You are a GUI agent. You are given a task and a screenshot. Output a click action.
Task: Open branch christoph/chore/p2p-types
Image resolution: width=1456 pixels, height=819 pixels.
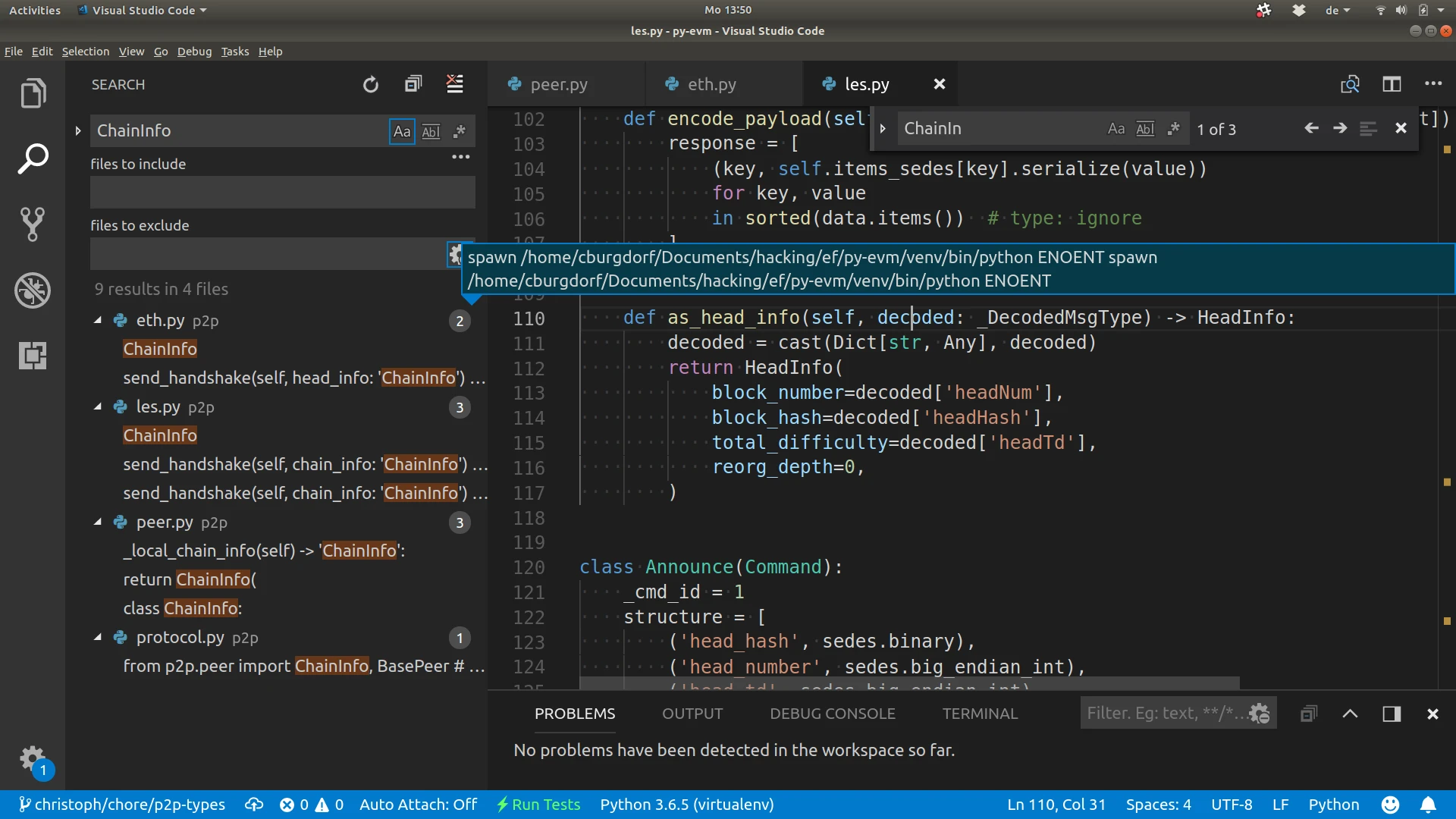(121, 805)
